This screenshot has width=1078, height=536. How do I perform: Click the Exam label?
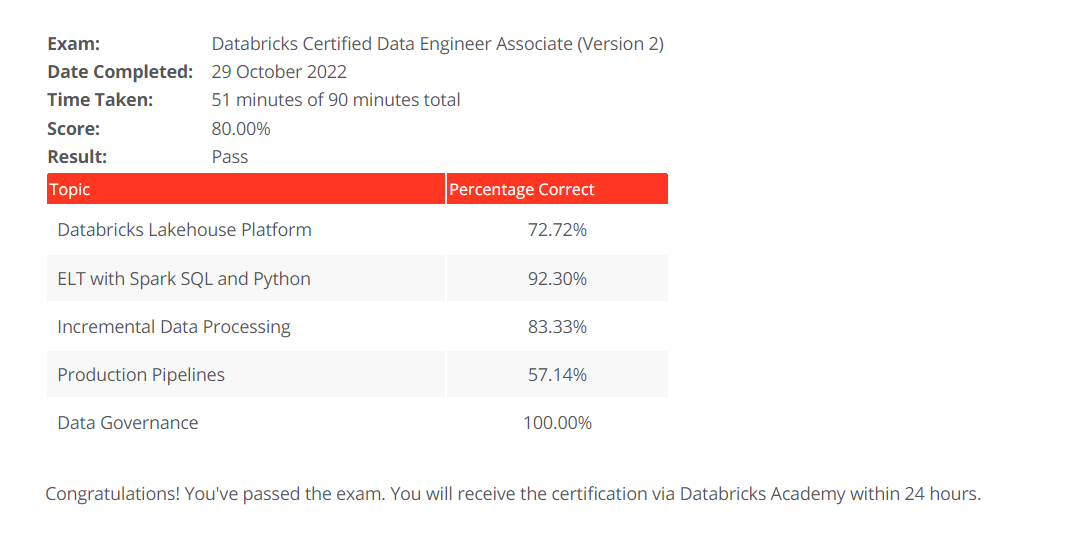pyautogui.click(x=73, y=44)
